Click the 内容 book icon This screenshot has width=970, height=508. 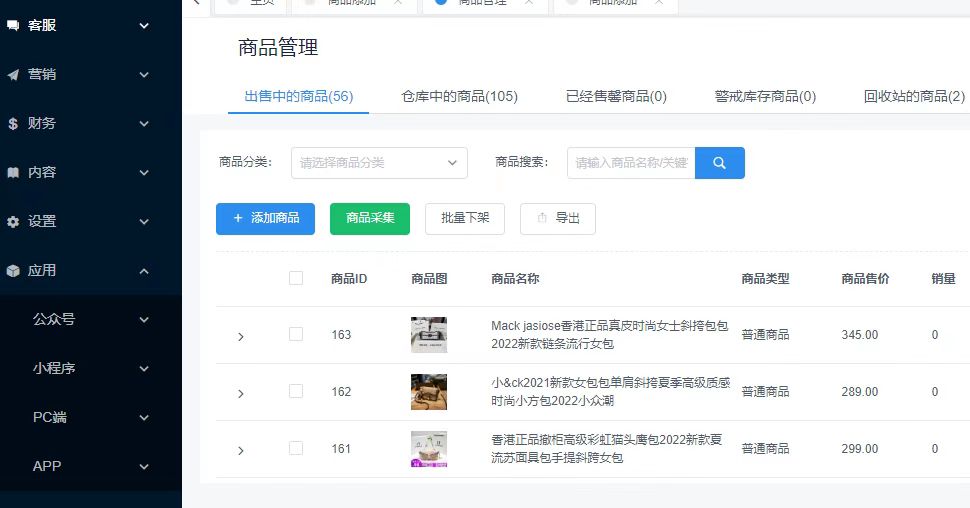pos(13,173)
